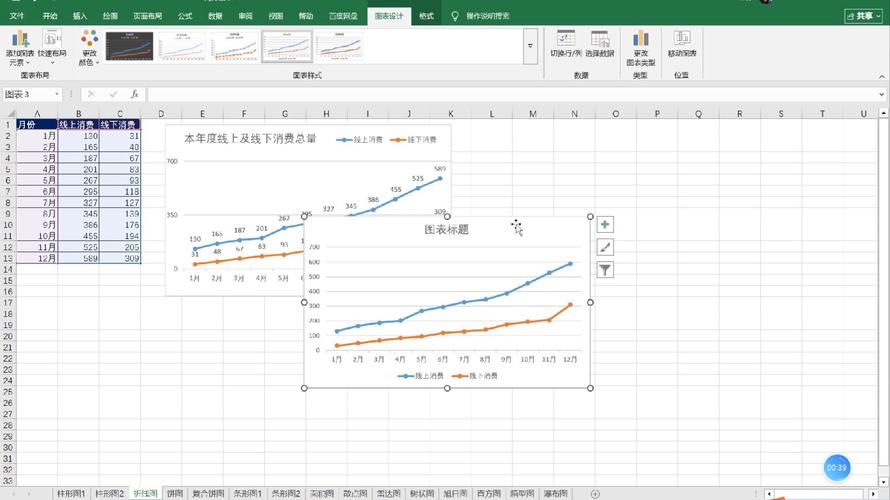Viewport: 890px width, 500px height.
Task: Apply the dark background chart style thumbnail
Action: pyautogui.click(x=129, y=46)
